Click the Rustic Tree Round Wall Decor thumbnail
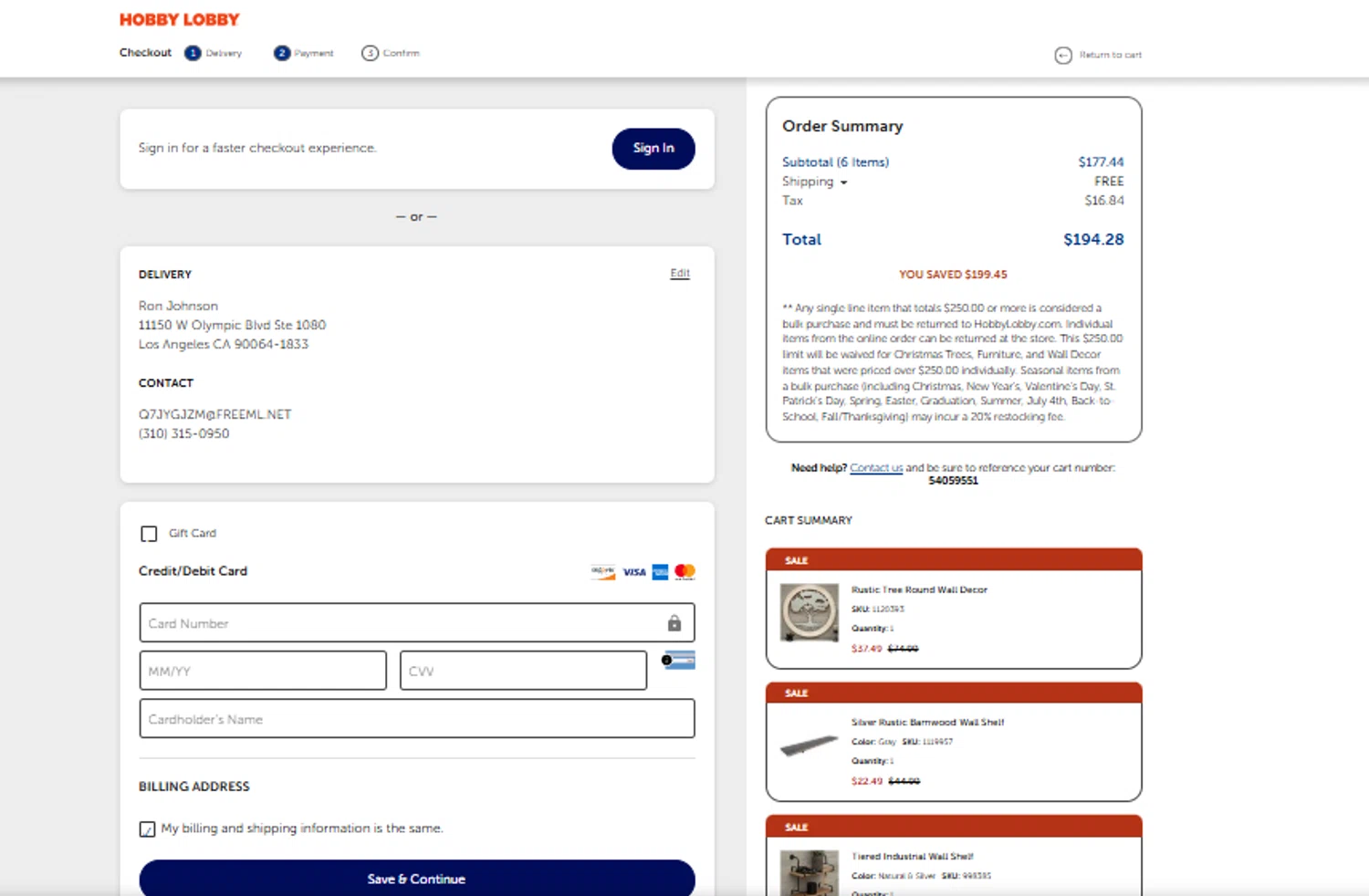The width and height of the screenshot is (1369, 896). pyautogui.click(x=810, y=612)
